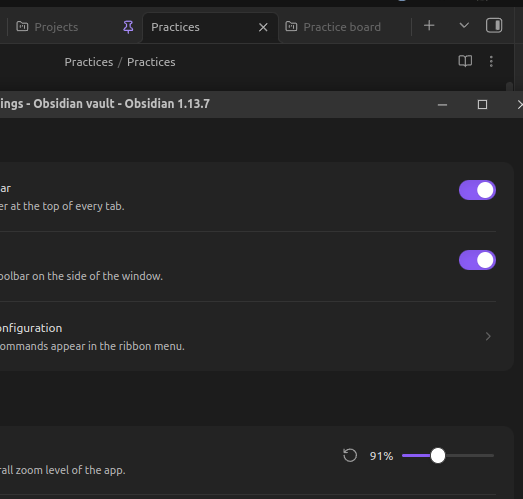
Task: Maximize the settings window
Action: coord(482,105)
